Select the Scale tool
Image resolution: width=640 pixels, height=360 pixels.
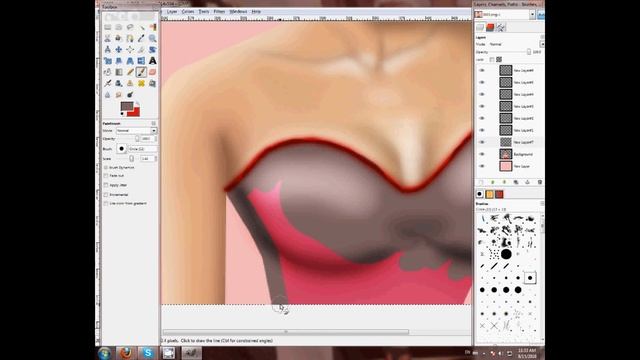[107, 61]
